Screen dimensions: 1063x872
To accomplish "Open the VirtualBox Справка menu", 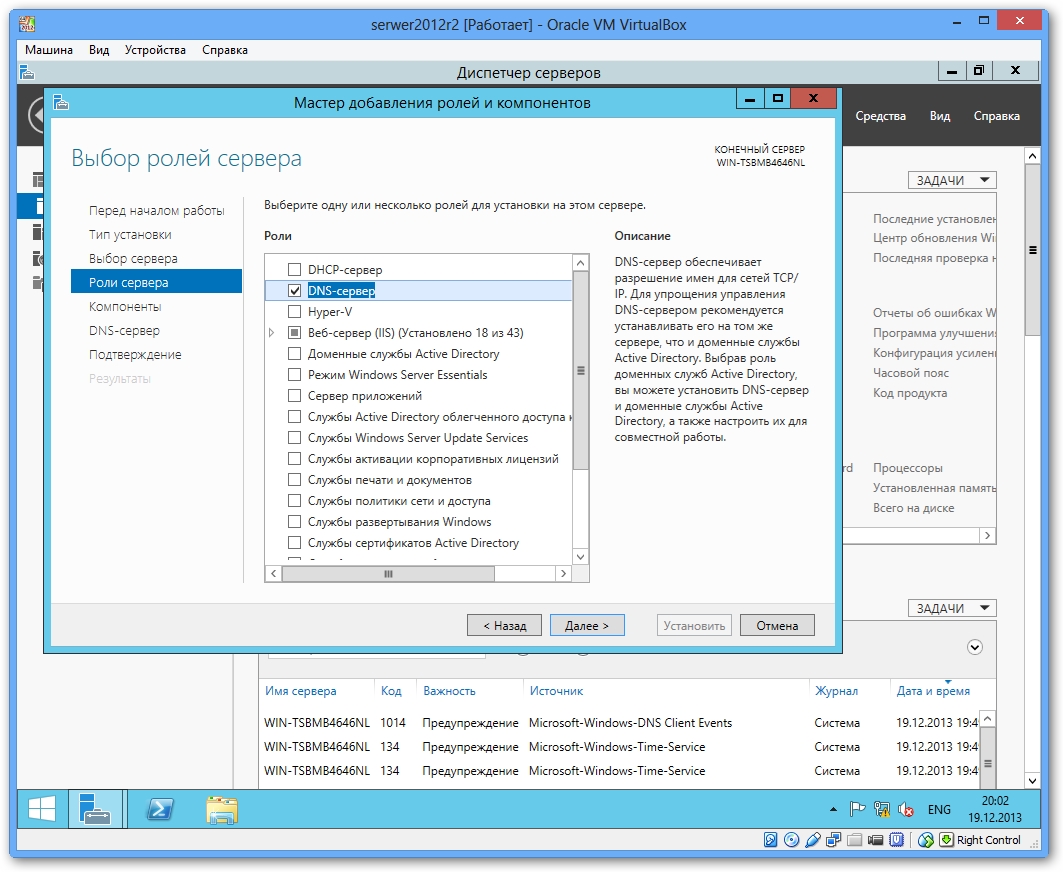I will point(225,49).
